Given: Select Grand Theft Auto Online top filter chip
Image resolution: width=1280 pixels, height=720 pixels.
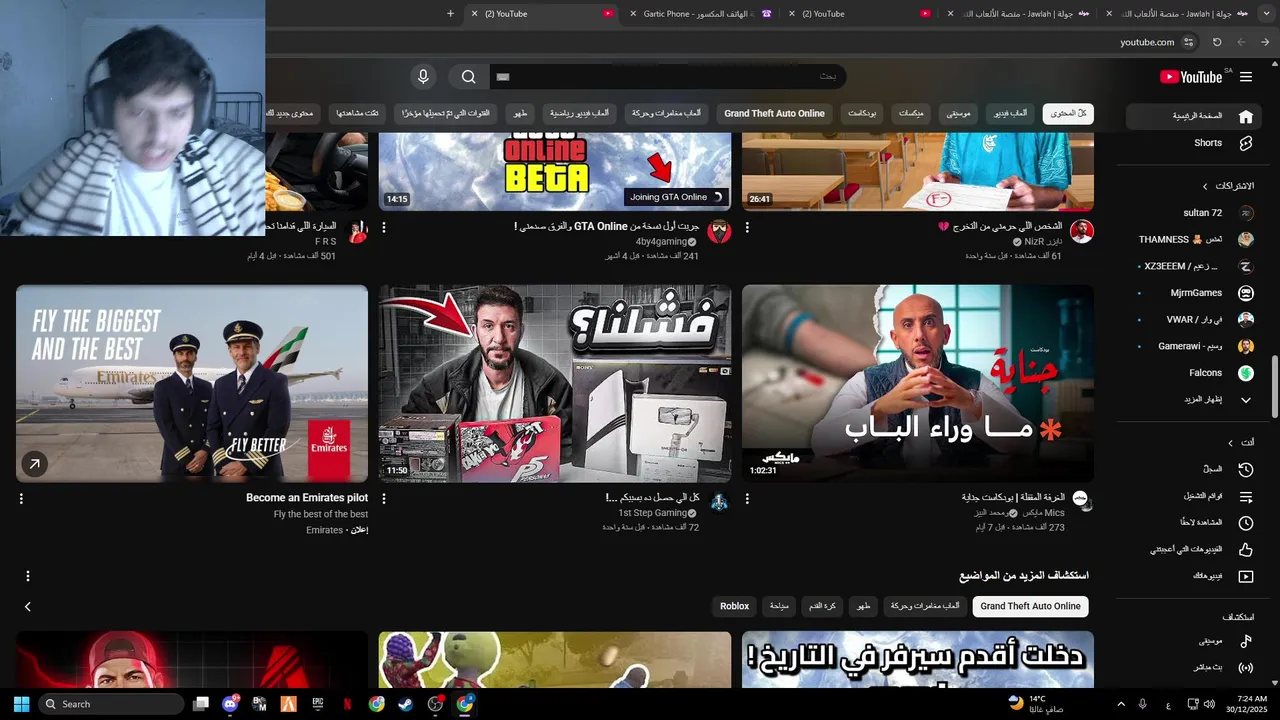Looking at the screenshot, I should (774, 113).
